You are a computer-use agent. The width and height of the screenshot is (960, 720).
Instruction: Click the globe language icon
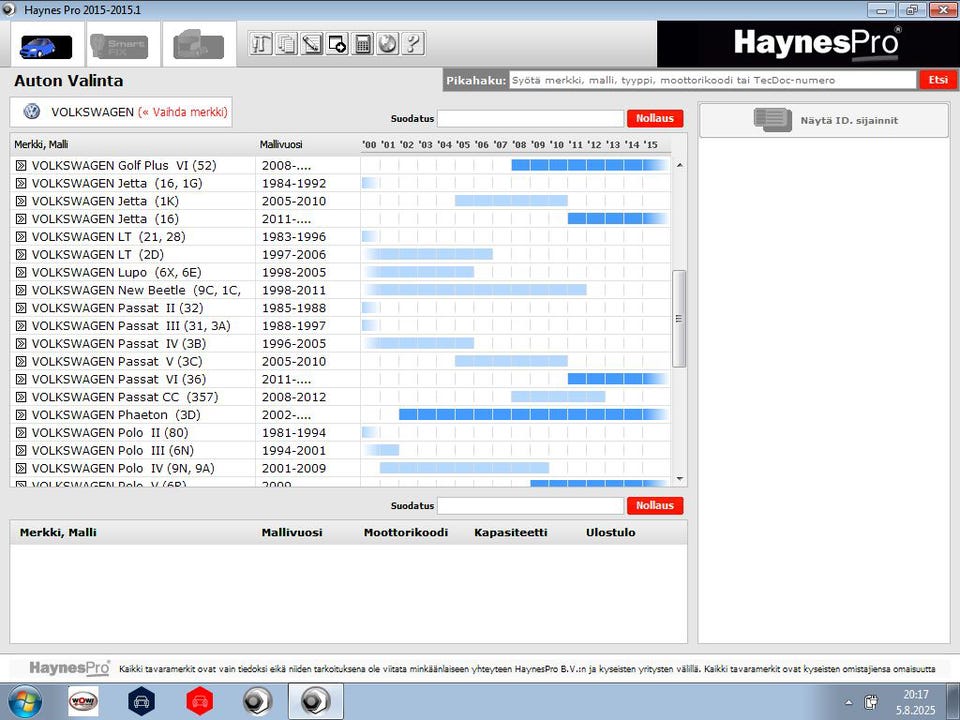(388, 43)
